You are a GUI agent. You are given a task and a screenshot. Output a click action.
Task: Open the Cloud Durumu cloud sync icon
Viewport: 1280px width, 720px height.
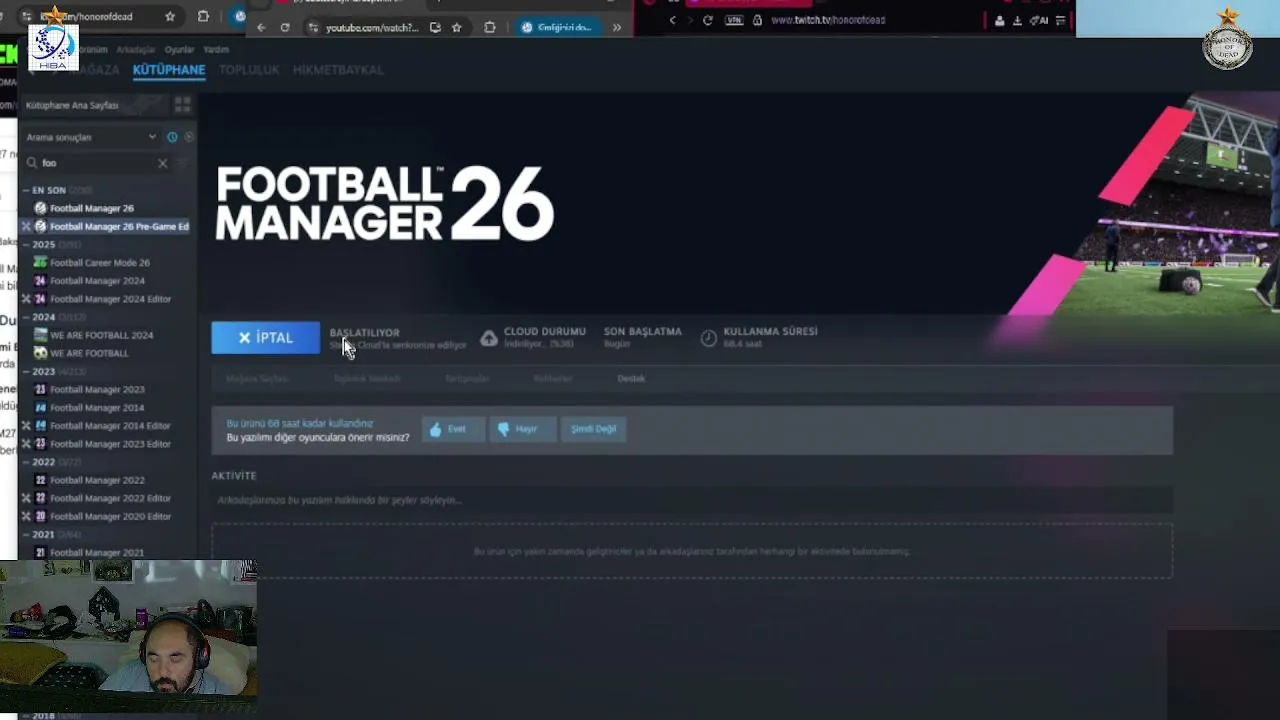488,338
